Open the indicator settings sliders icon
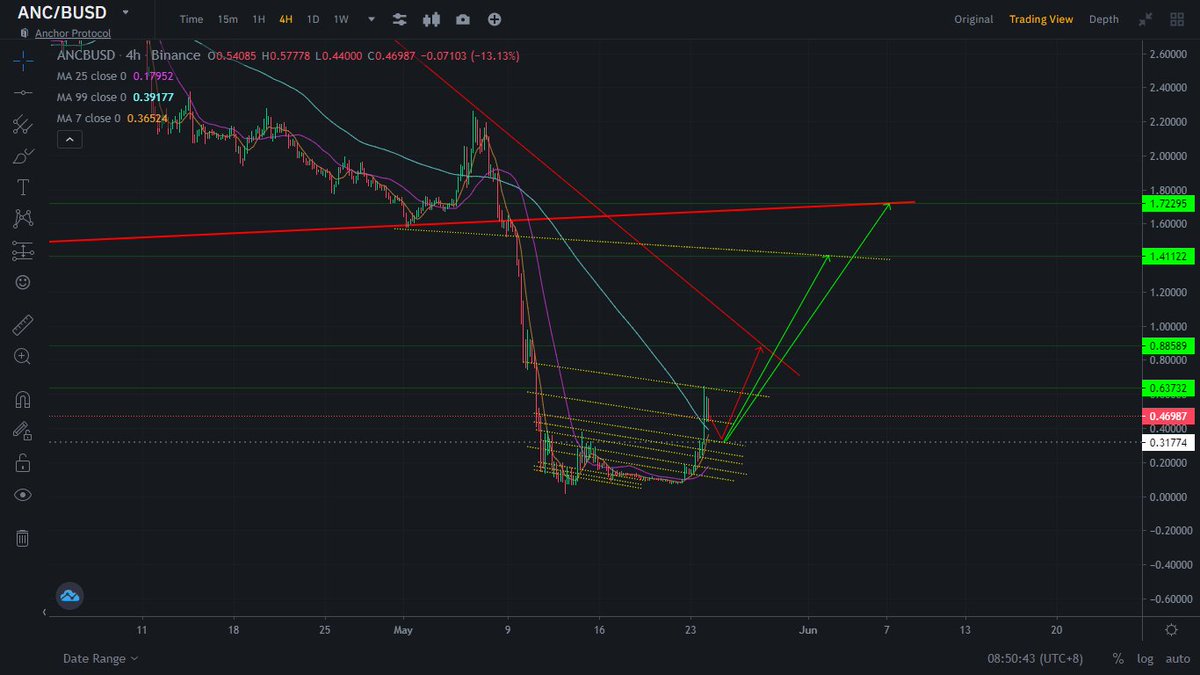The image size is (1200, 675). click(400, 19)
